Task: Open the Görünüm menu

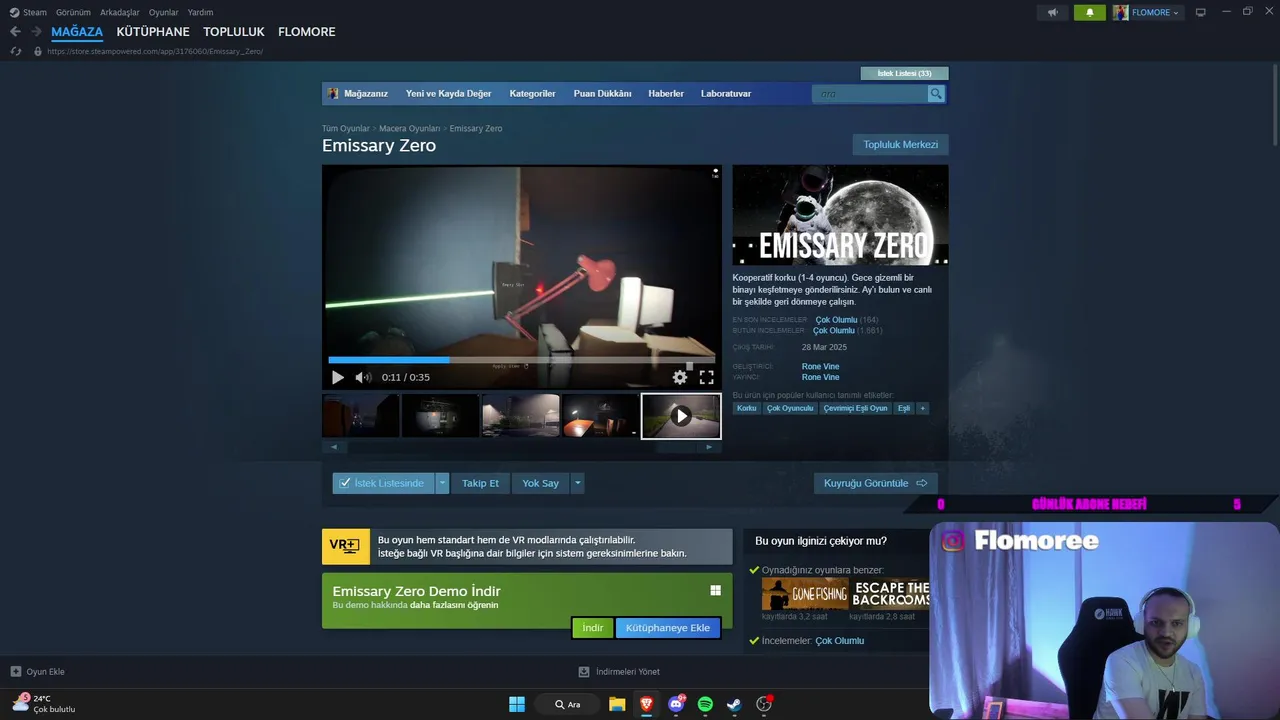Action: coord(73,12)
